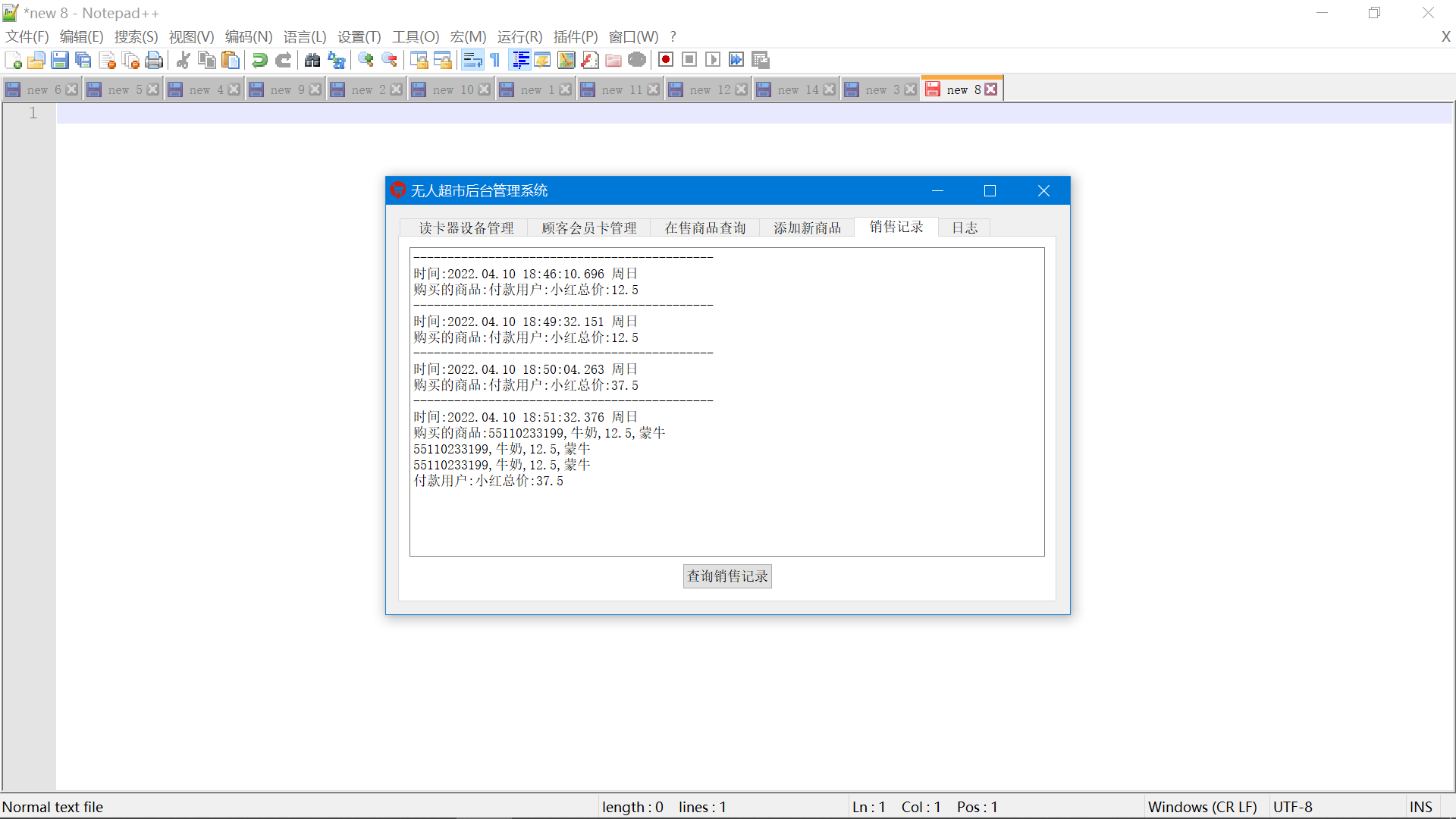The height and width of the screenshot is (819, 1456).
Task: Open the Document Map icon
Action: [x=566, y=60]
